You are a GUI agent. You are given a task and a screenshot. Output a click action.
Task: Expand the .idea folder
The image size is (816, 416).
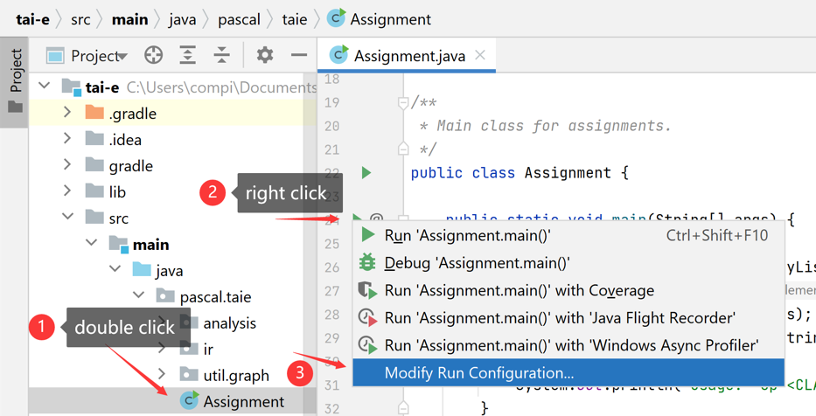pos(67,137)
